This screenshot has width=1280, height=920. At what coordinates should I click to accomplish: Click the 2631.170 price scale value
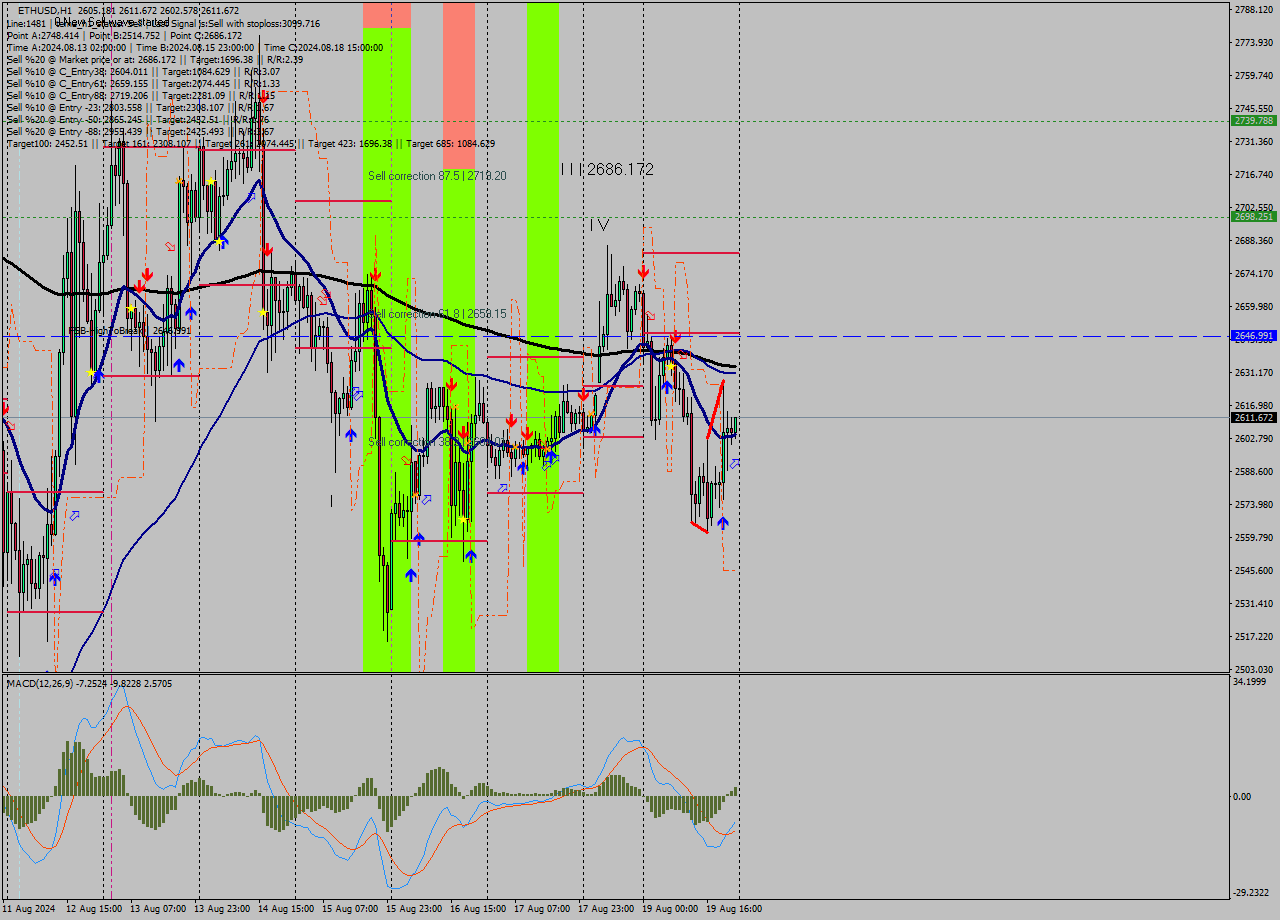click(1253, 373)
